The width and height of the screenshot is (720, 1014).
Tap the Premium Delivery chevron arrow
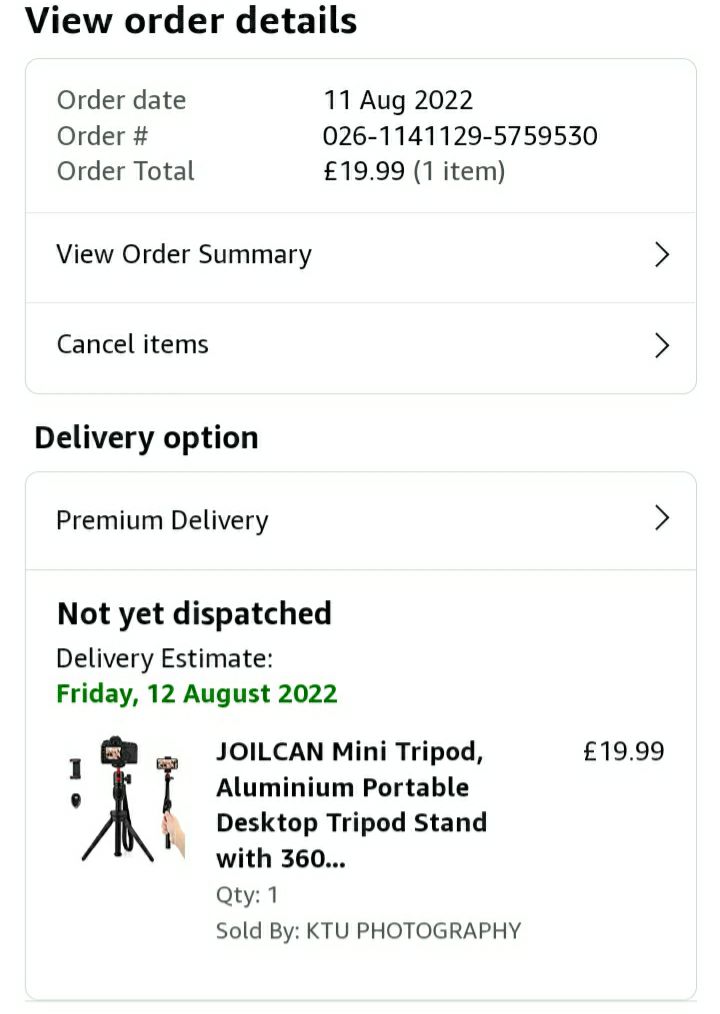click(661, 518)
